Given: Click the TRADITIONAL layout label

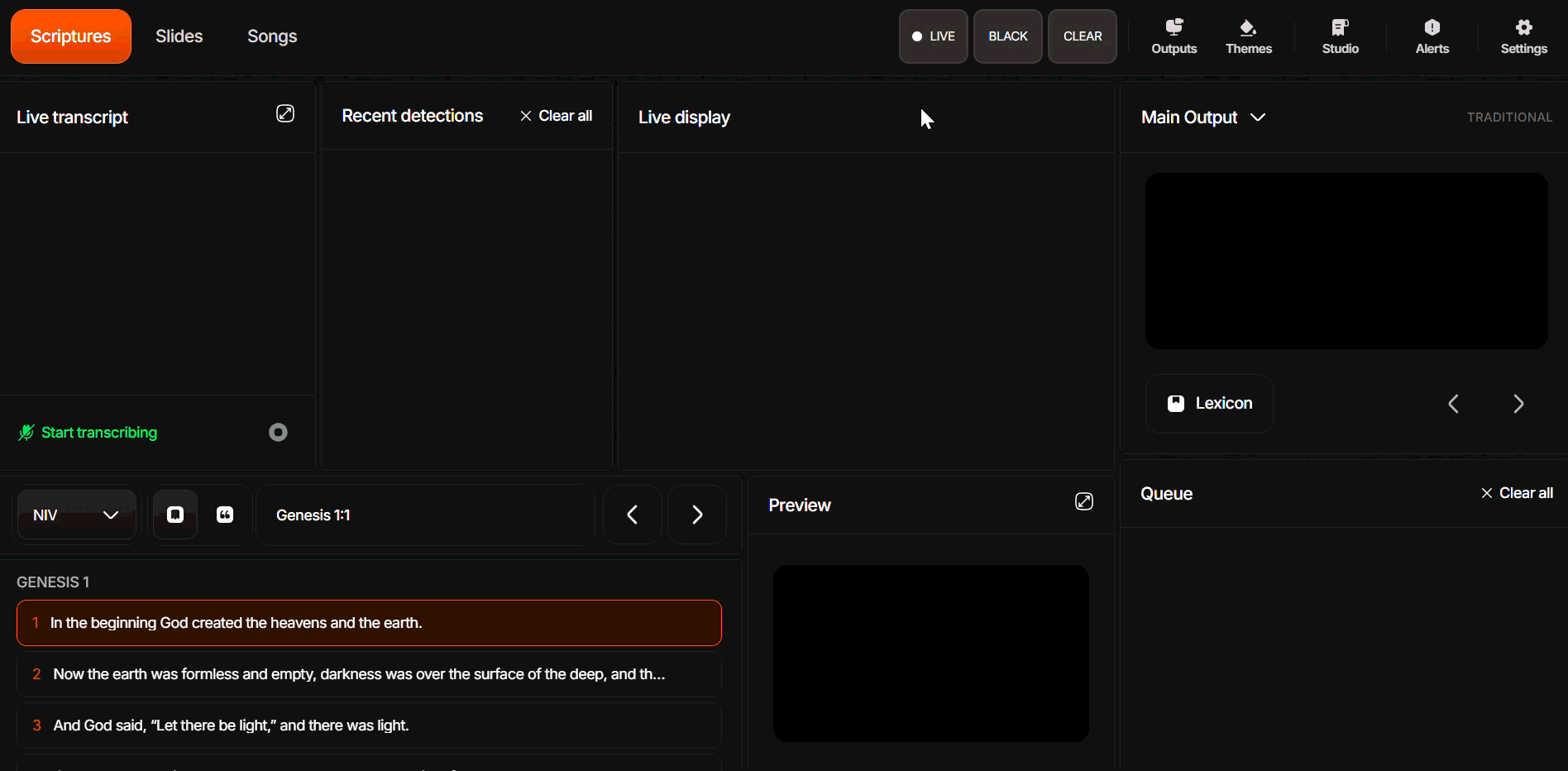Looking at the screenshot, I should (1509, 117).
